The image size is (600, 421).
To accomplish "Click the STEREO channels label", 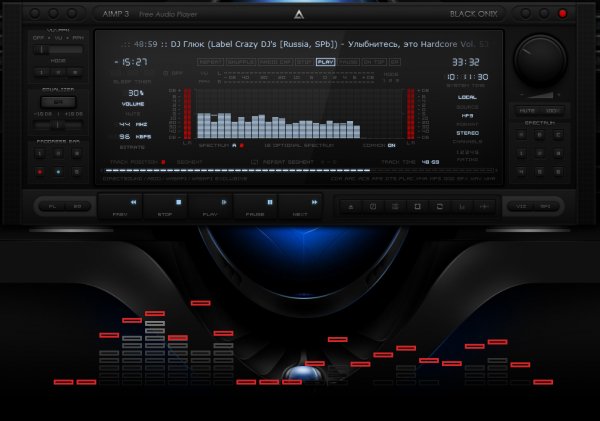I will (x=467, y=133).
